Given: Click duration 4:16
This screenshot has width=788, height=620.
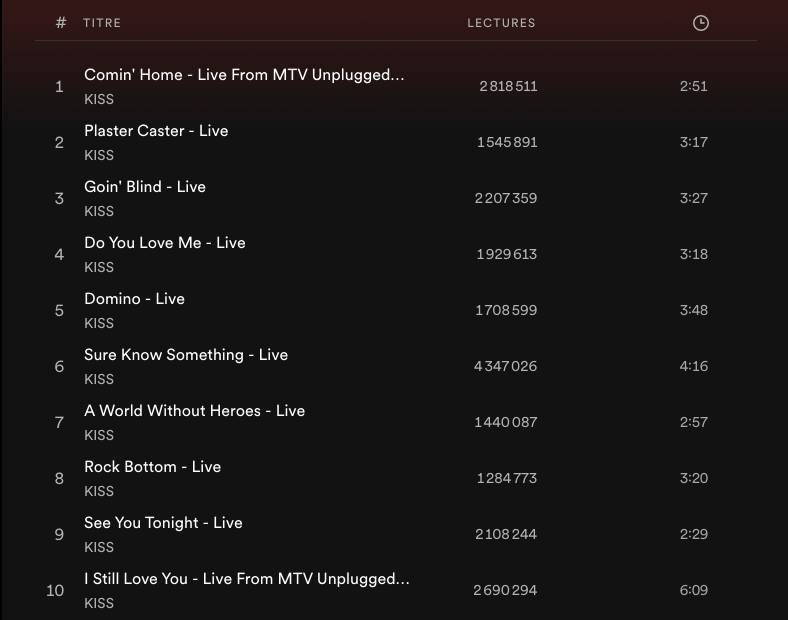Looking at the screenshot, I should point(694,366).
